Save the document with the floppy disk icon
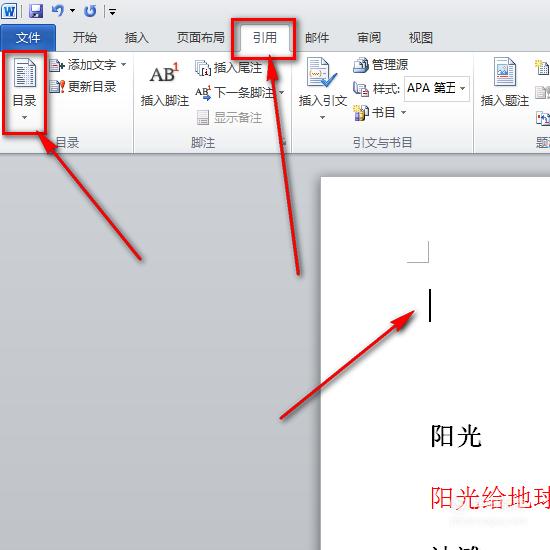The width and height of the screenshot is (550, 550). (x=36, y=11)
